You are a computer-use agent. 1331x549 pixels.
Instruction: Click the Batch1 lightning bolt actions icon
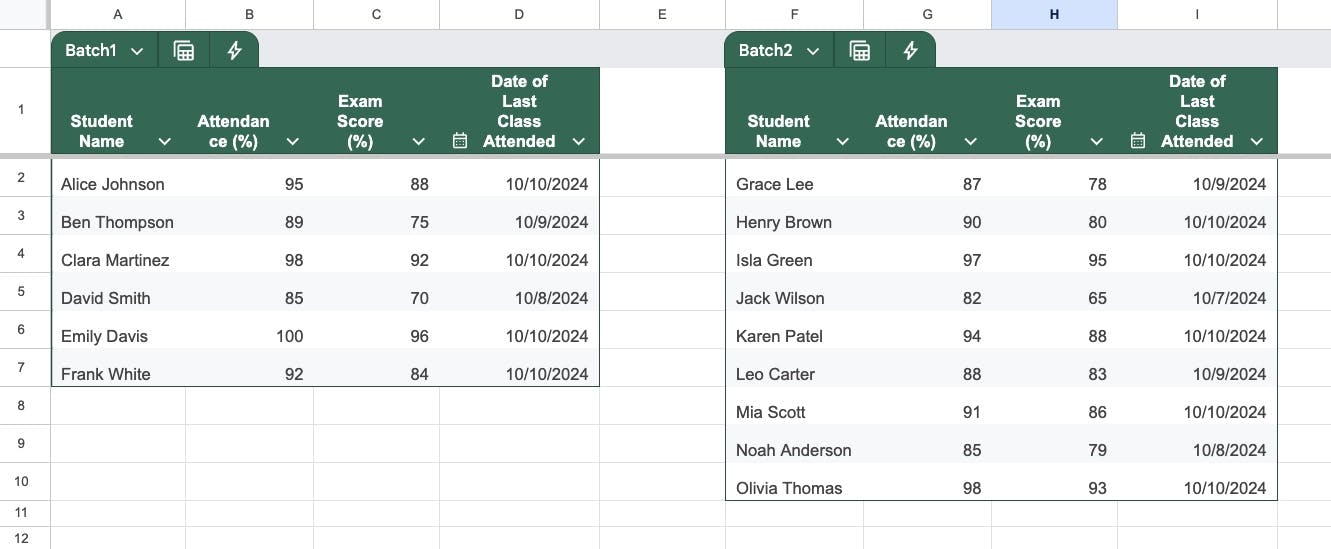(x=234, y=51)
